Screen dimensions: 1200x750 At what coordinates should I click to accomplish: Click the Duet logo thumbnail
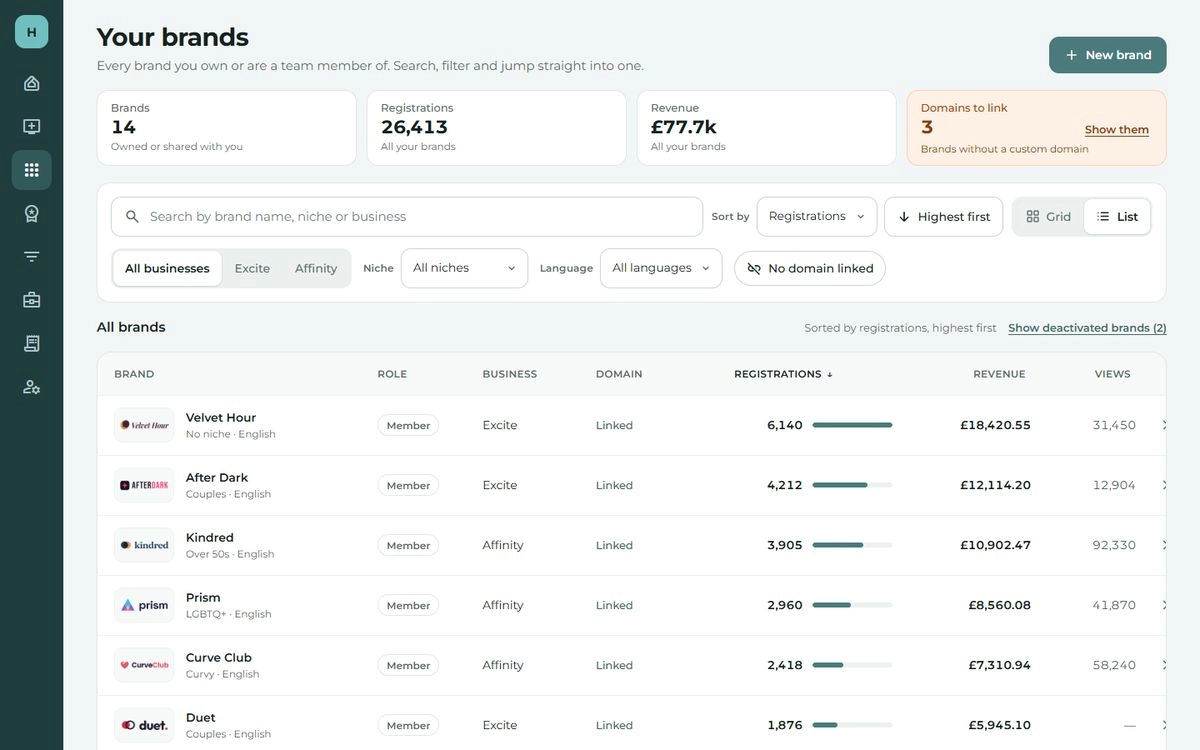(144, 725)
